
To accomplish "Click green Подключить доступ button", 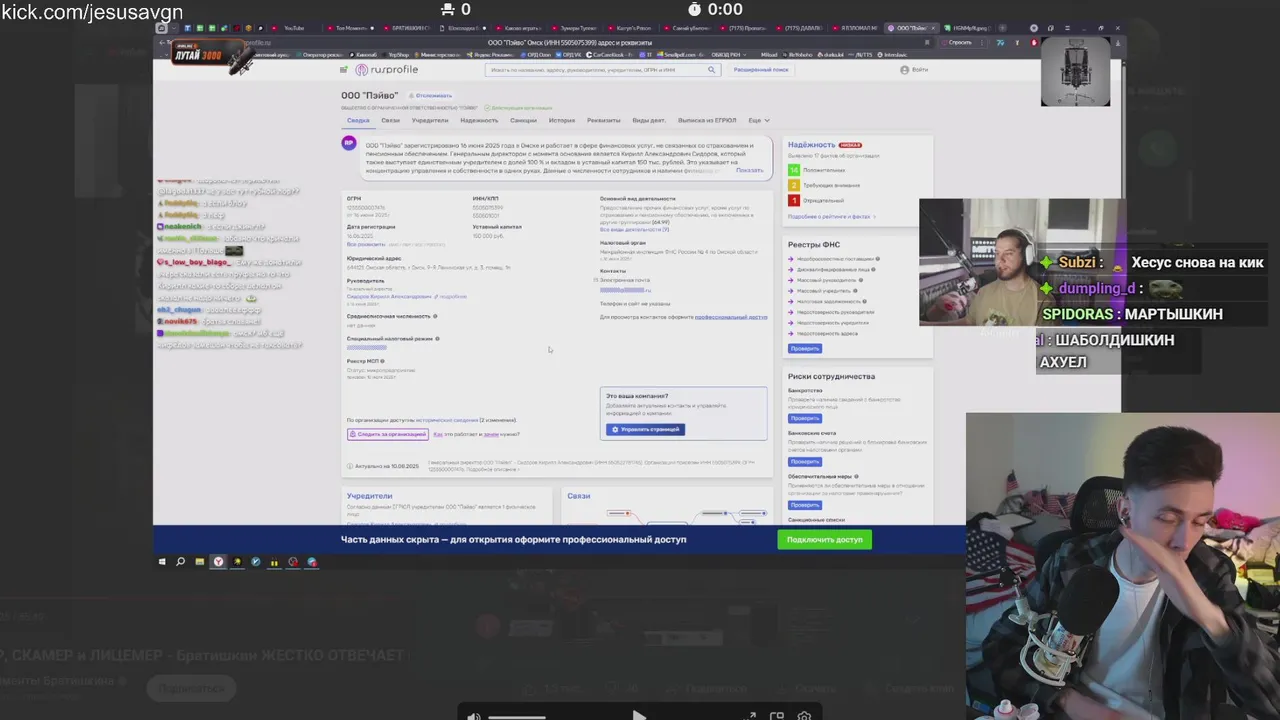I will (824, 540).
